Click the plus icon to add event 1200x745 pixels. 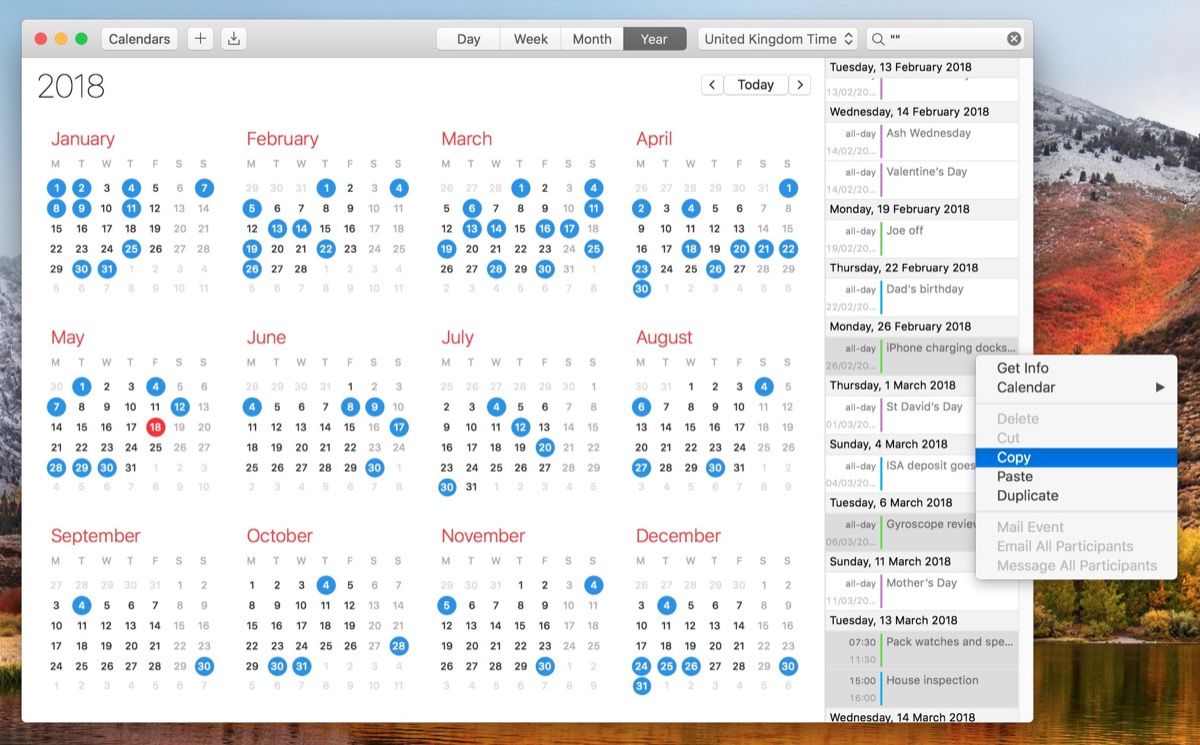(200, 39)
